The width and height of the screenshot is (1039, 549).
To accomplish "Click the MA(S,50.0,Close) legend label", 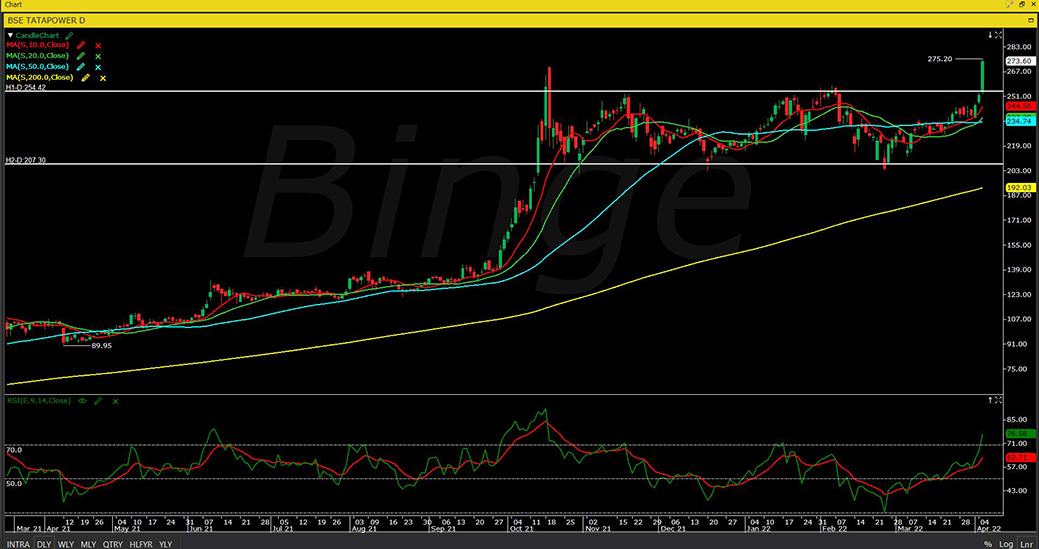I will tap(36, 67).
